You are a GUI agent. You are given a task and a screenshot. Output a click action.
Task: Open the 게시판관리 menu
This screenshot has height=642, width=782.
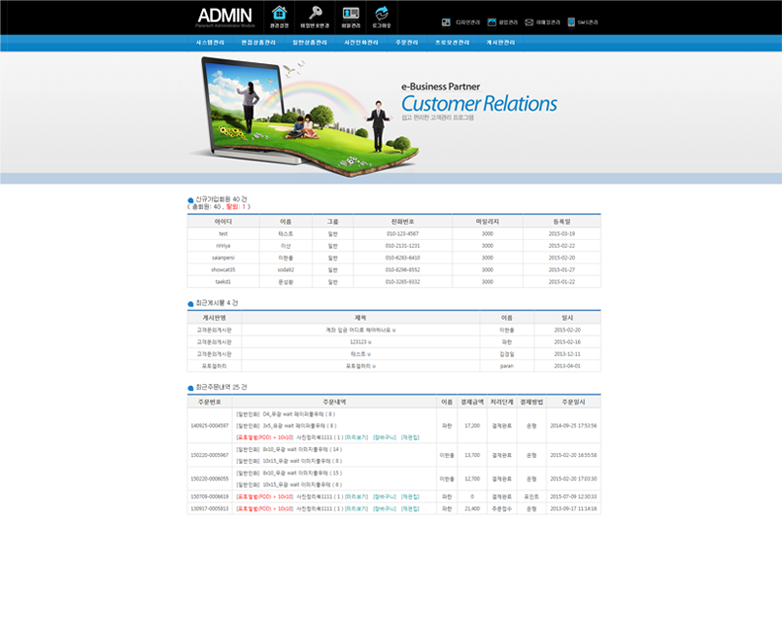click(500, 43)
